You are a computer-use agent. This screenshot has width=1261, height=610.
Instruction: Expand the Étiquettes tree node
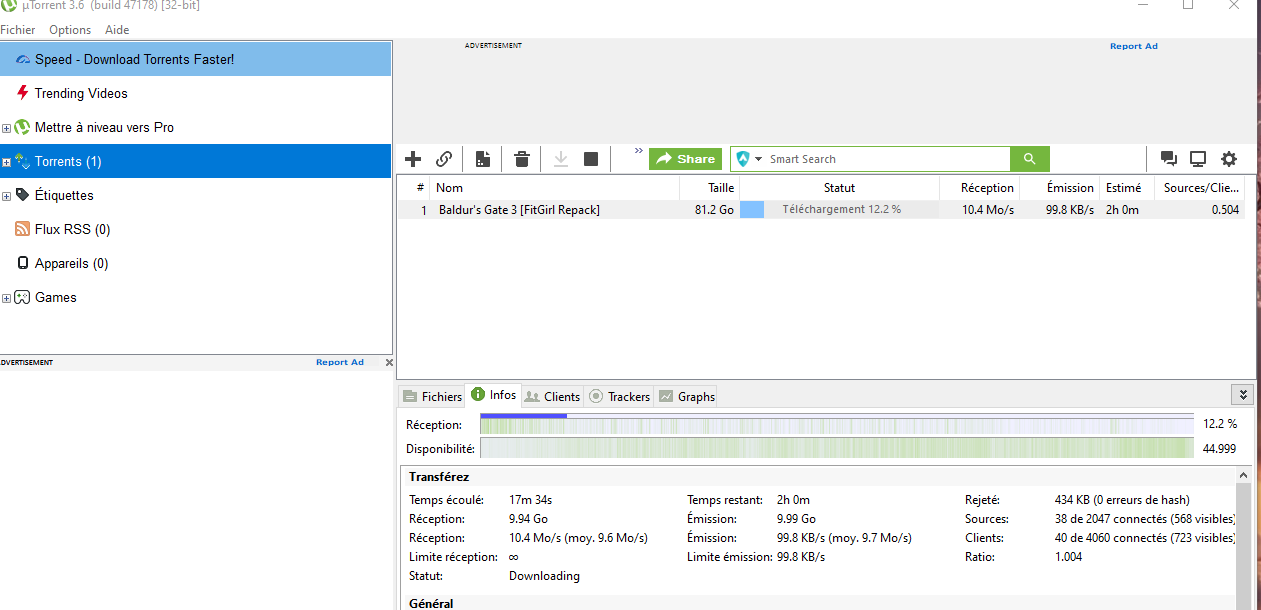(7, 196)
